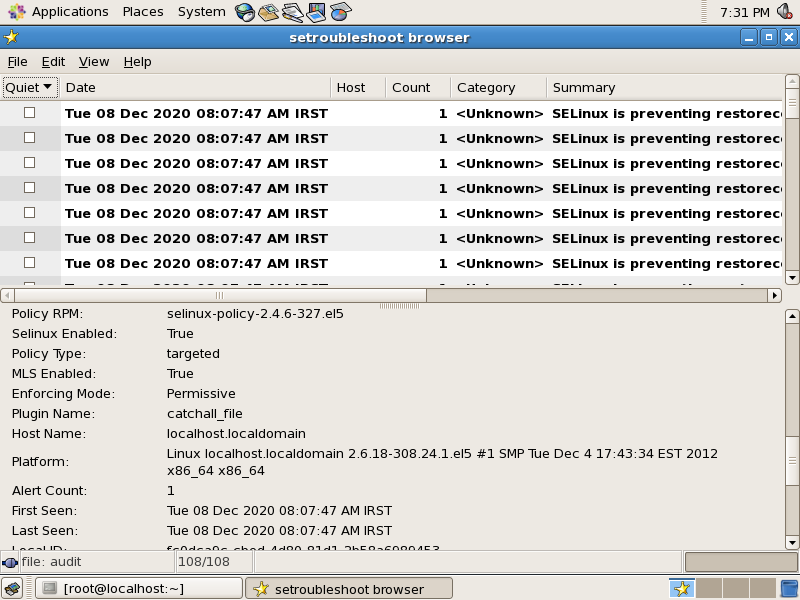Sort alerts by Host column header
The height and width of the screenshot is (600, 800).
pyautogui.click(x=358, y=87)
